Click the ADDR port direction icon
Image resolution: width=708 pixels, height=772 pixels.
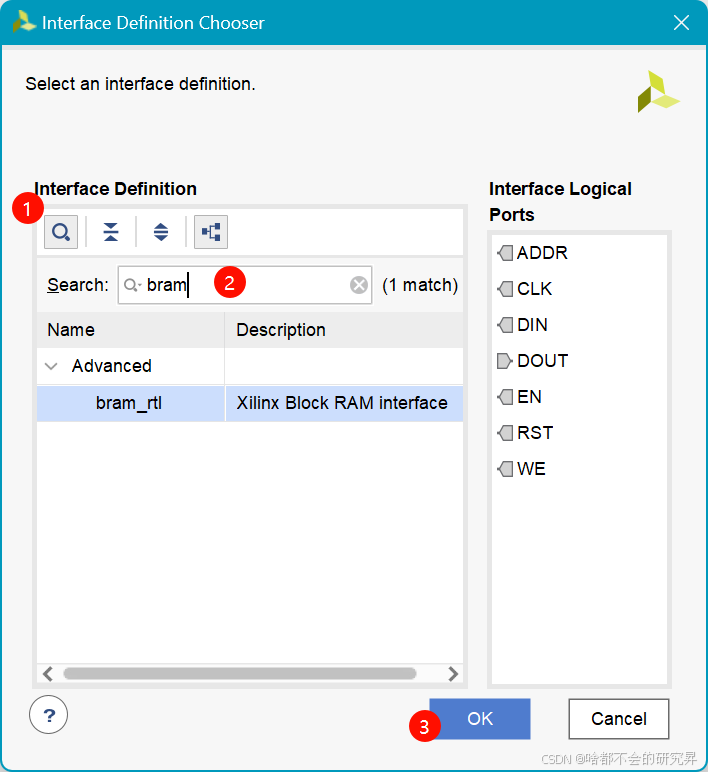click(x=505, y=253)
